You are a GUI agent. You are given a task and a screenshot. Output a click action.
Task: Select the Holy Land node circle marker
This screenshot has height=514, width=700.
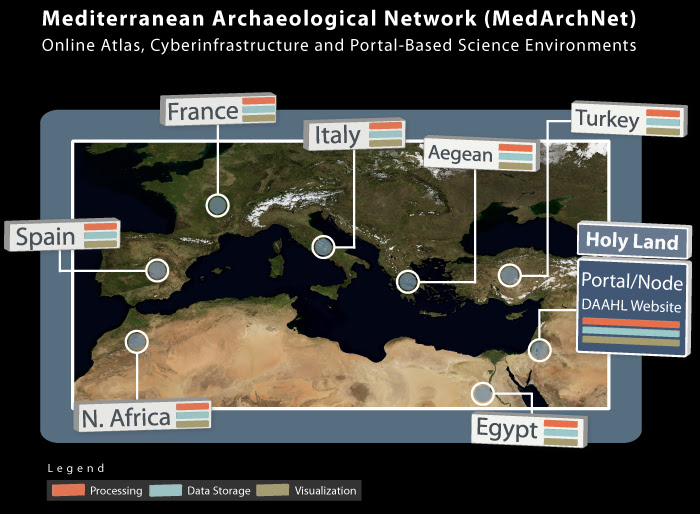pos(539,350)
